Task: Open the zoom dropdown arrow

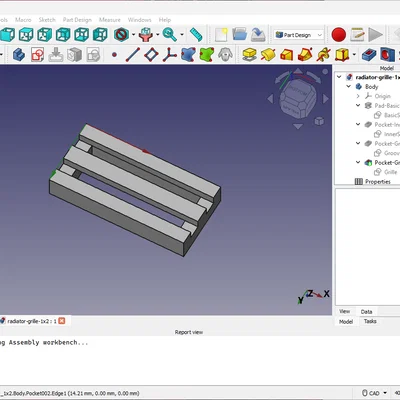Action: pyautogui.click(x=182, y=35)
